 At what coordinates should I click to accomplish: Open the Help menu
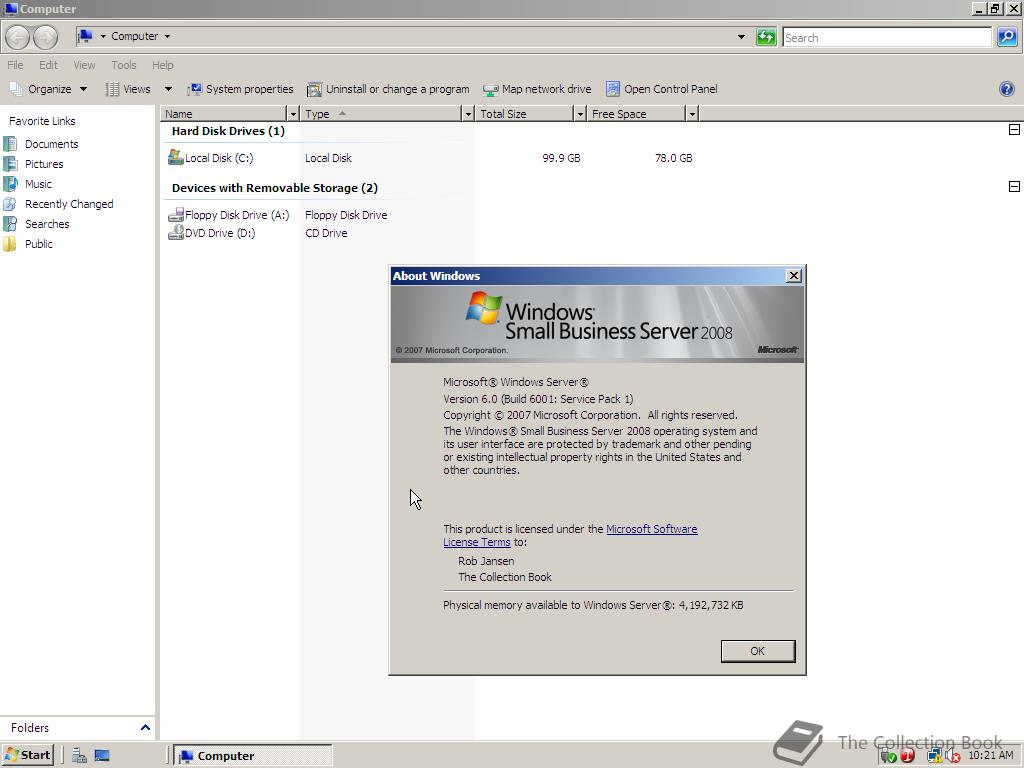(163, 65)
